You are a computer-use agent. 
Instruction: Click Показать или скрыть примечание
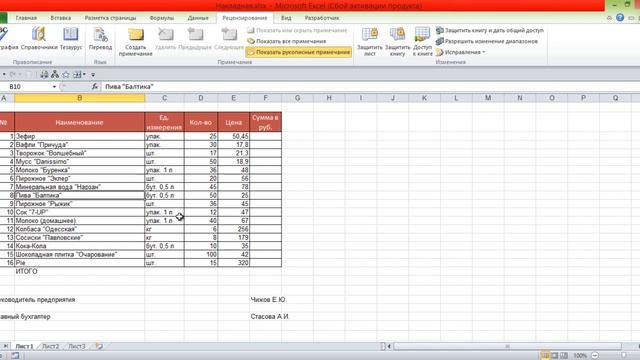click(297, 30)
